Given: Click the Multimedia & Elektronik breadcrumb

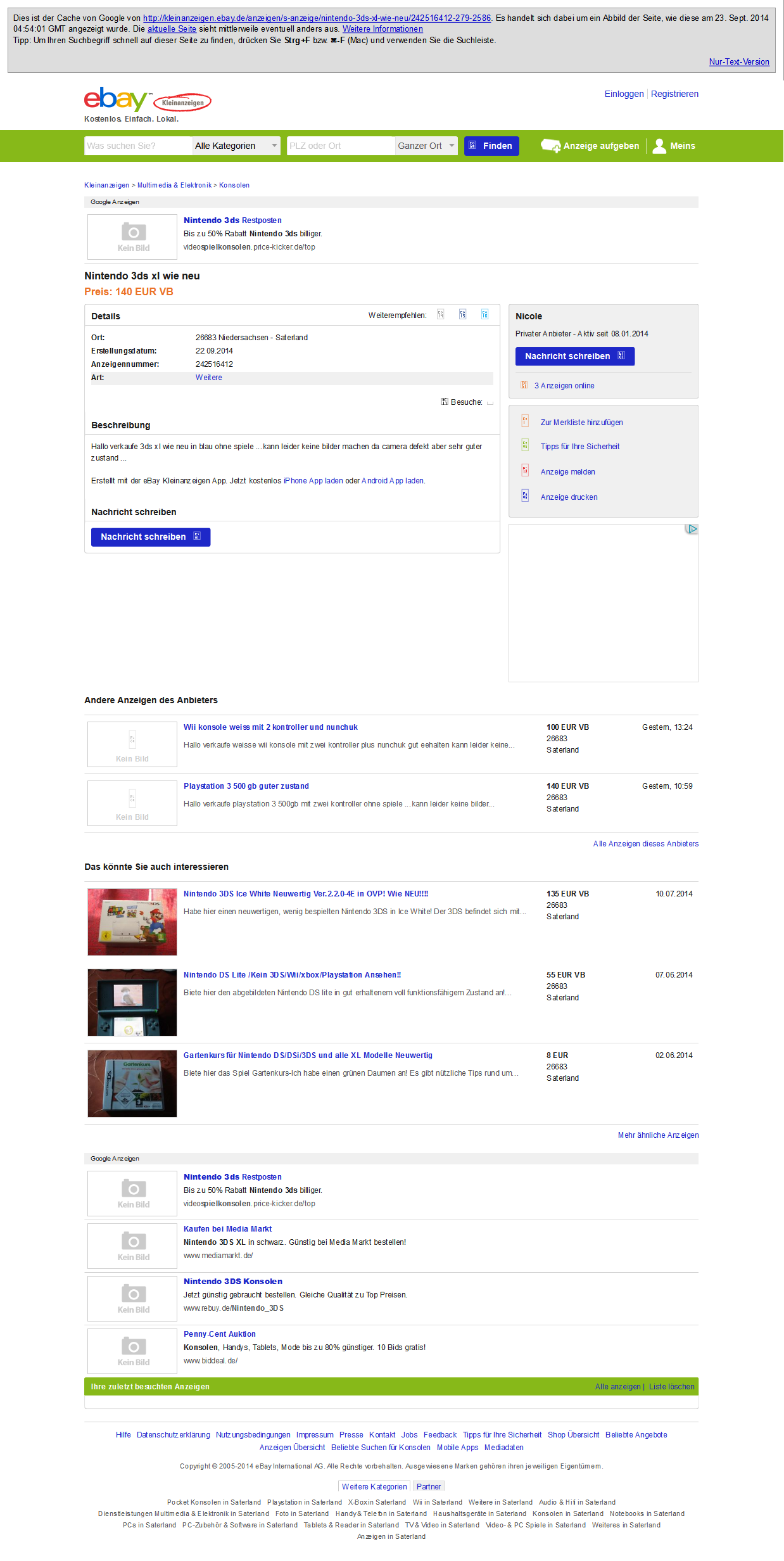Looking at the screenshot, I should 174,185.
